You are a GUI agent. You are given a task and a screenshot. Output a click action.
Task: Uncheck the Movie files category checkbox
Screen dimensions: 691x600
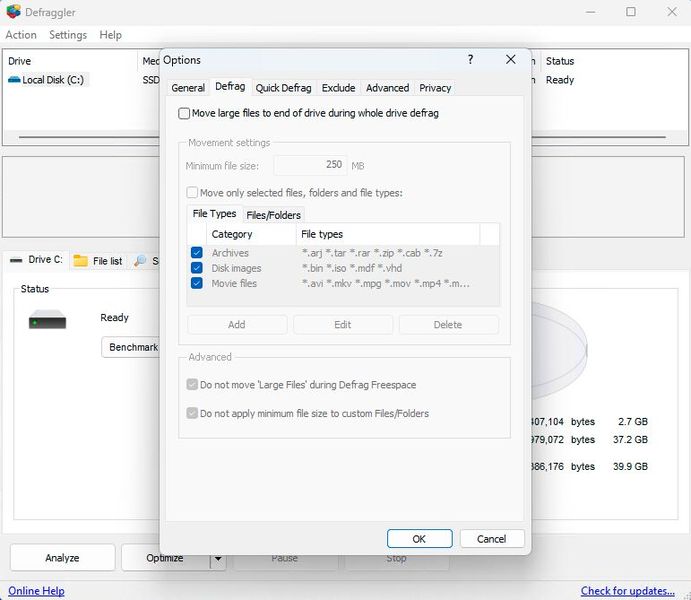pyautogui.click(x=197, y=283)
